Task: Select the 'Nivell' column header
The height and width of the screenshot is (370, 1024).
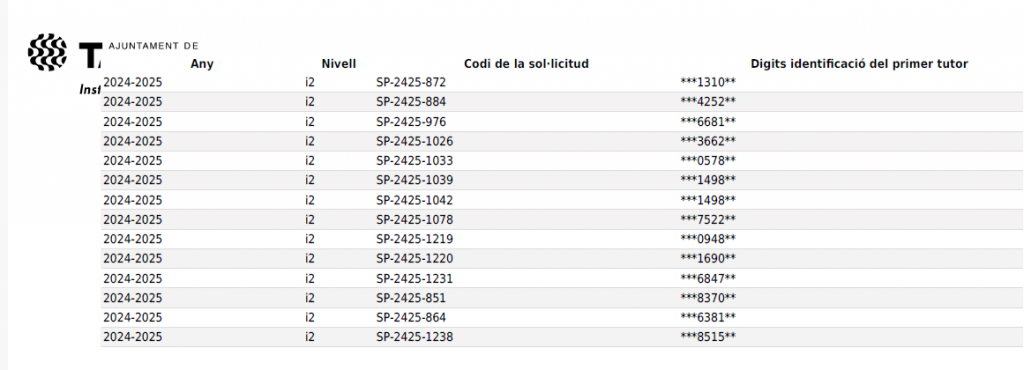Action: click(x=339, y=64)
